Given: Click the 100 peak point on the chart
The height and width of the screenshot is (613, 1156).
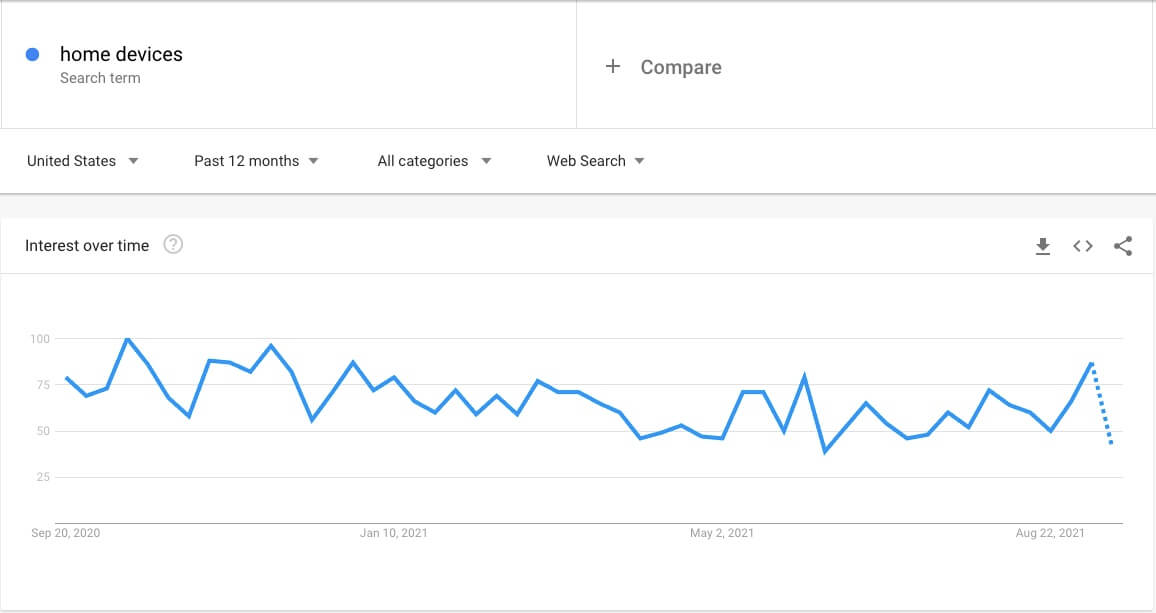Looking at the screenshot, I should coord(127,340).
